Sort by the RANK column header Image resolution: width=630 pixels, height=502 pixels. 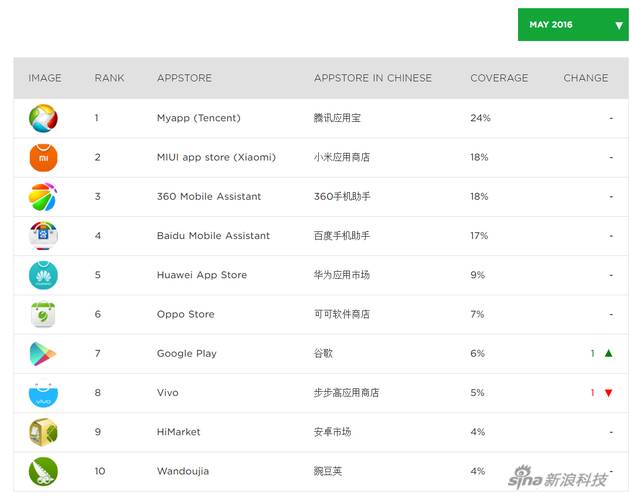coord(109,78)
